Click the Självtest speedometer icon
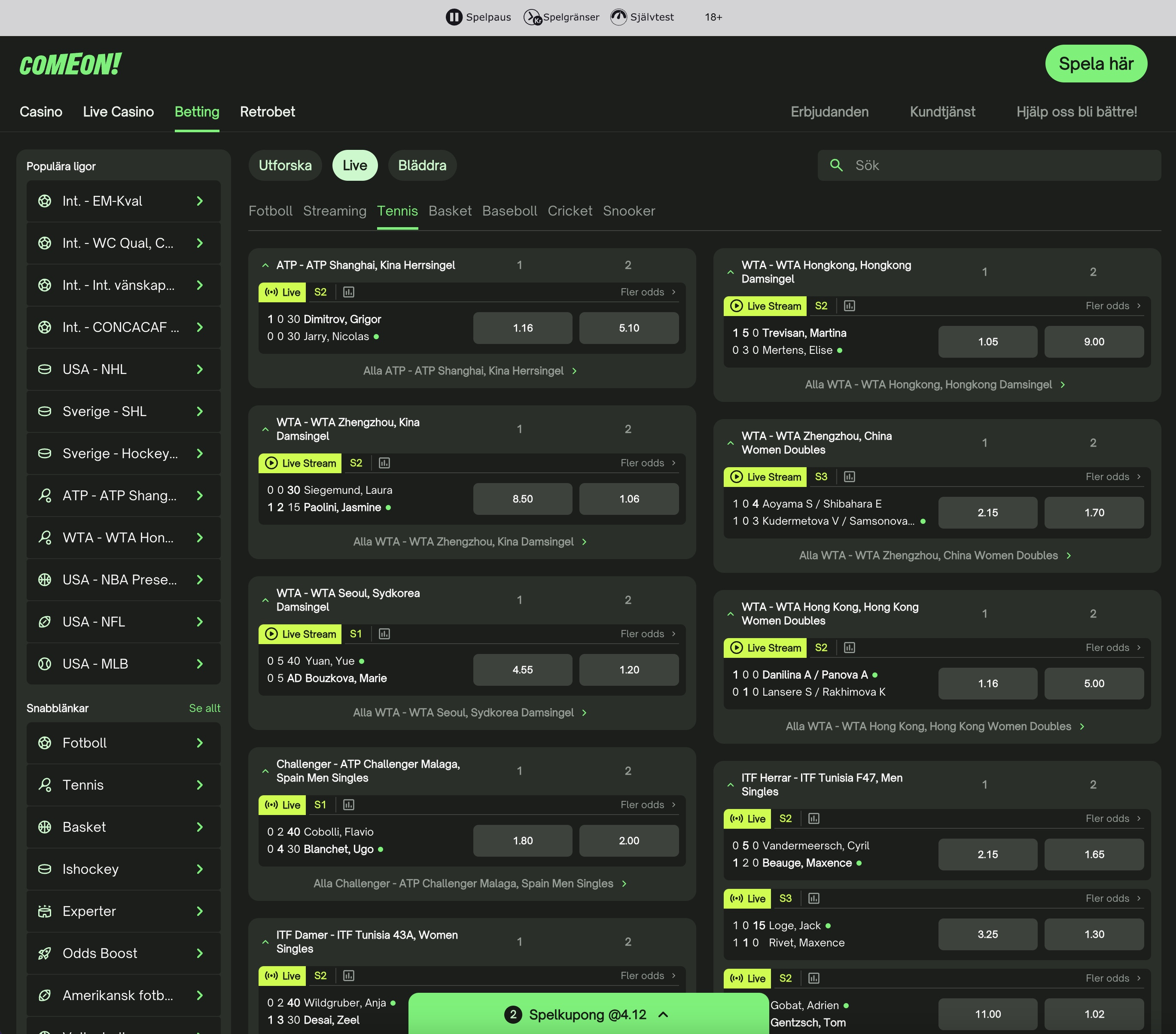The image size is (1176, 1034). (x=618, y=17)
